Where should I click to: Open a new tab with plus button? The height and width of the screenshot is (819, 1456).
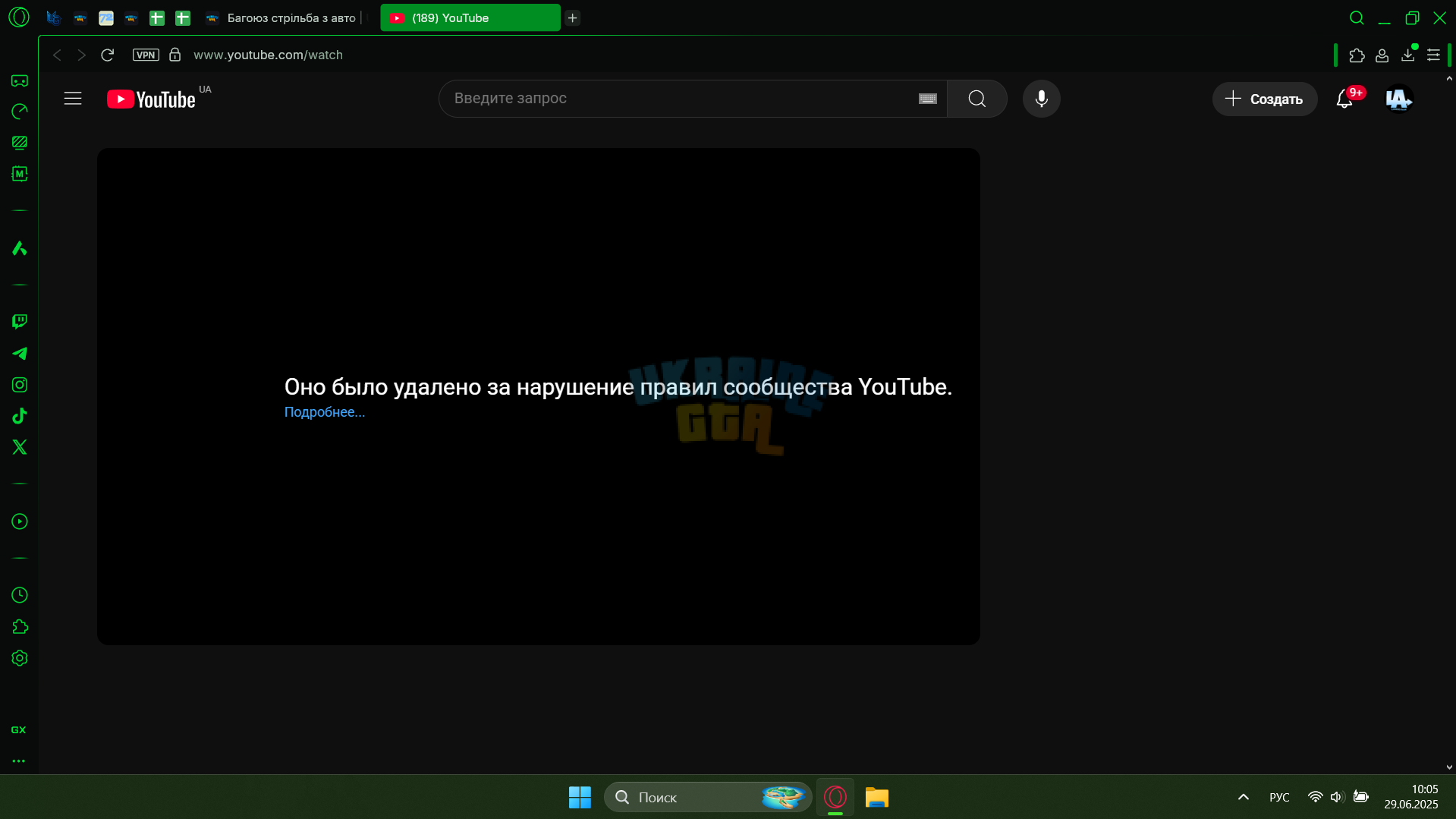click(573, 17)
